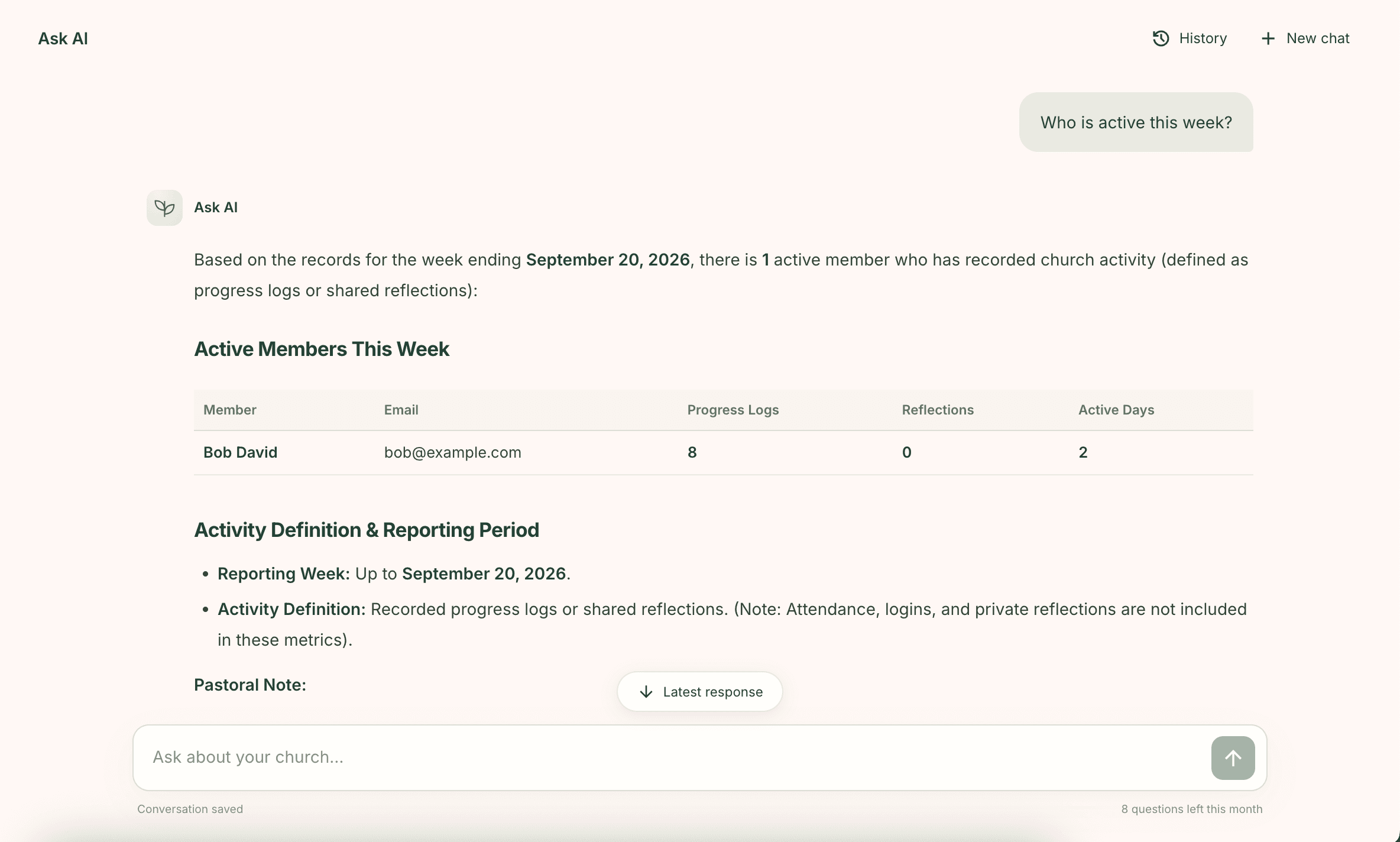This screenshot has height=842, width=1400.
Task: Click 'Activity Definition & Reporting Period' heading
Action: [367, 530]
